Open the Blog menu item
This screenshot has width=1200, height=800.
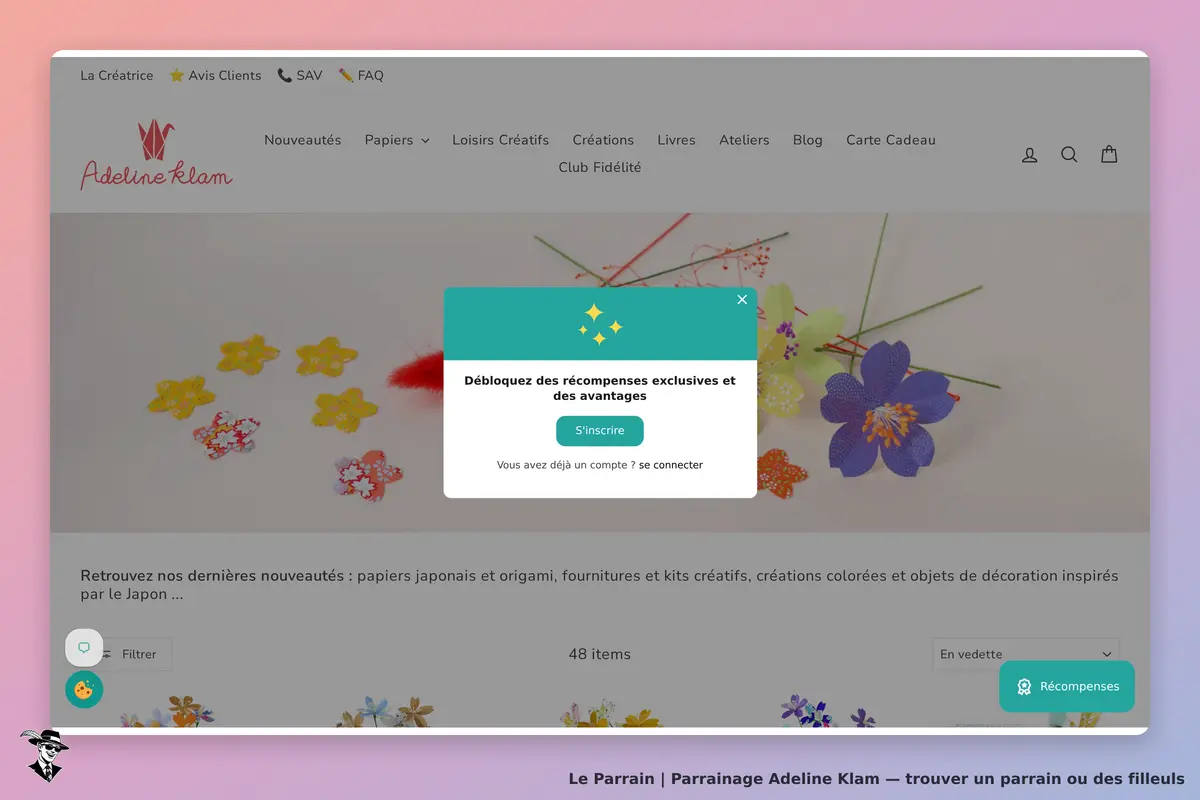(808, 140)
